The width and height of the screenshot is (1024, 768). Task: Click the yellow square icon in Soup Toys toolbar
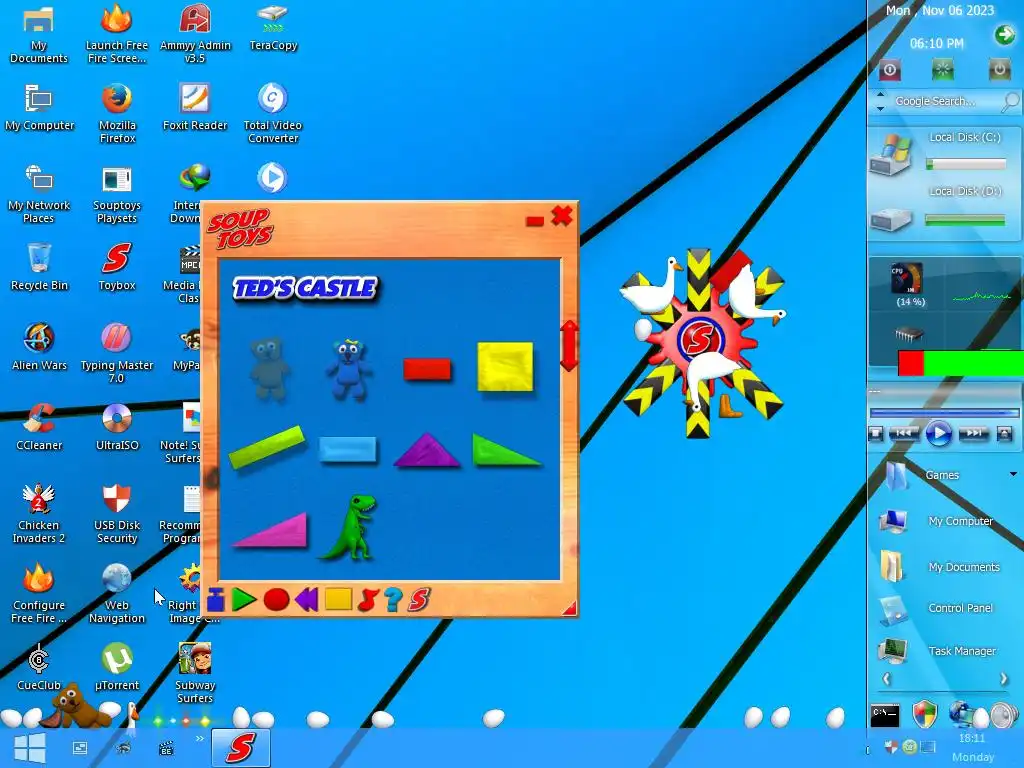click(x=338, y=599)
